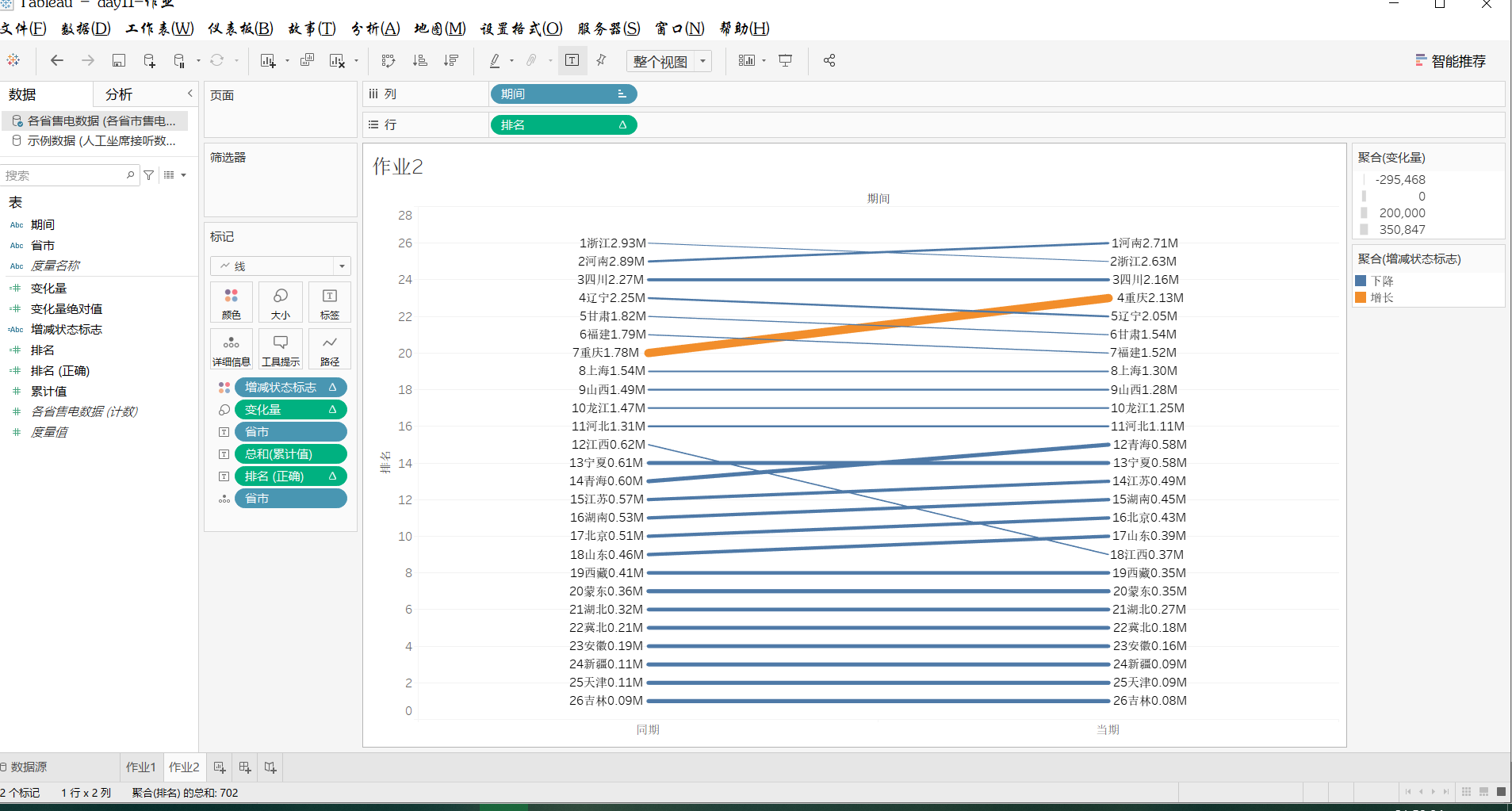The width and height of the screenshot is (1512, 811).
Task: Expand the highlight dropdown arrow
Action: coord(511,61)
